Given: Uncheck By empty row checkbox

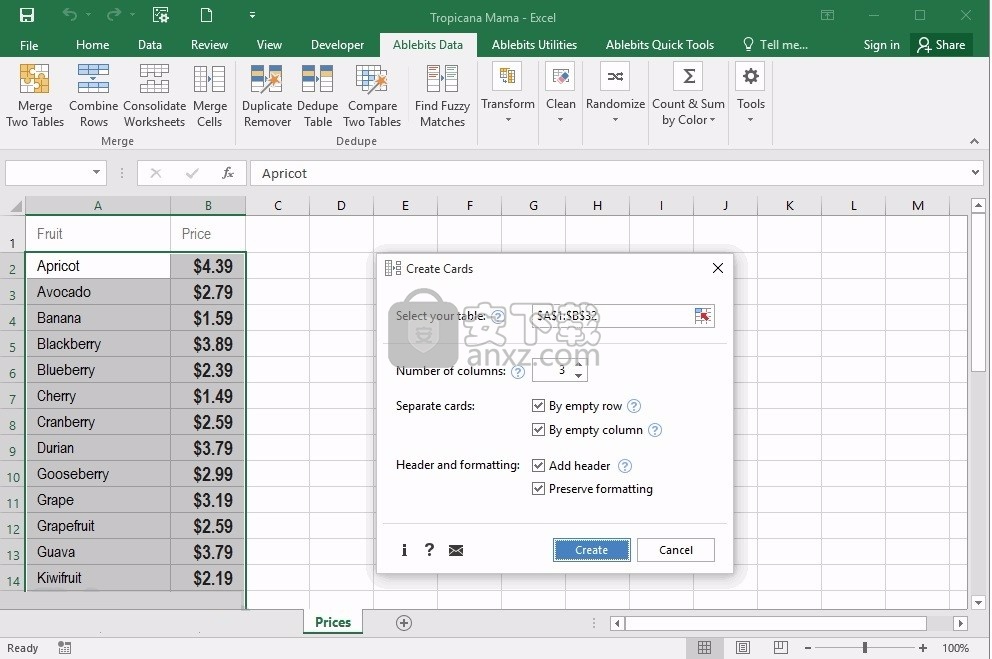Looking at the screenshot, I should (x=538, y=405).
